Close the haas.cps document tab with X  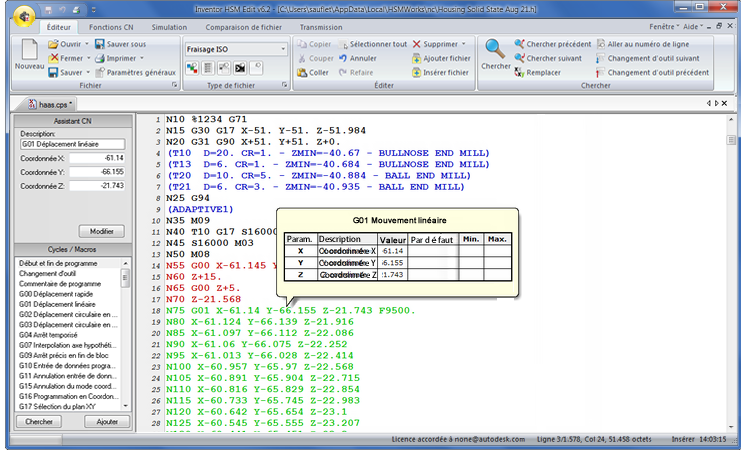[x=724, y=103]
